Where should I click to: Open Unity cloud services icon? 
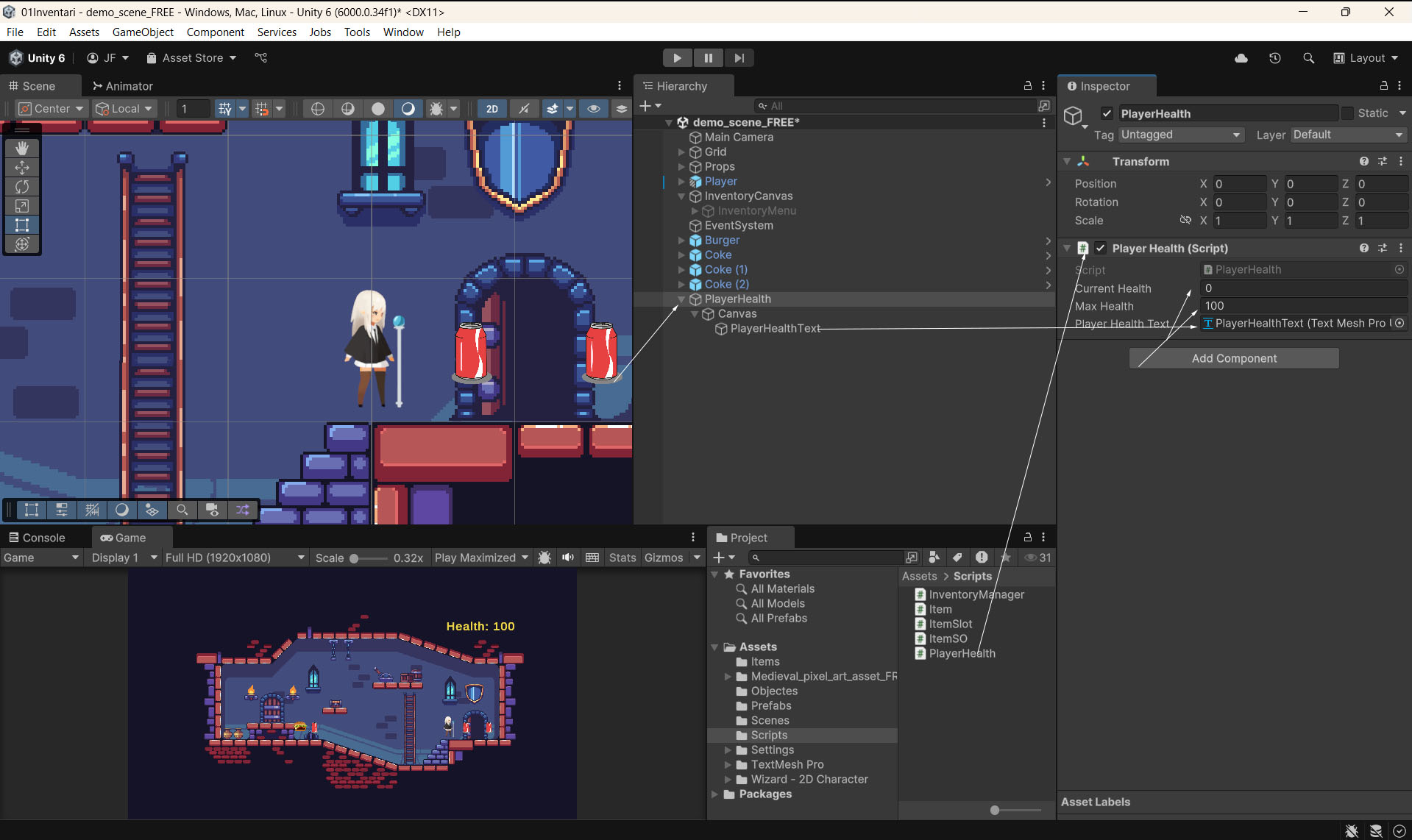point(1241,58)
